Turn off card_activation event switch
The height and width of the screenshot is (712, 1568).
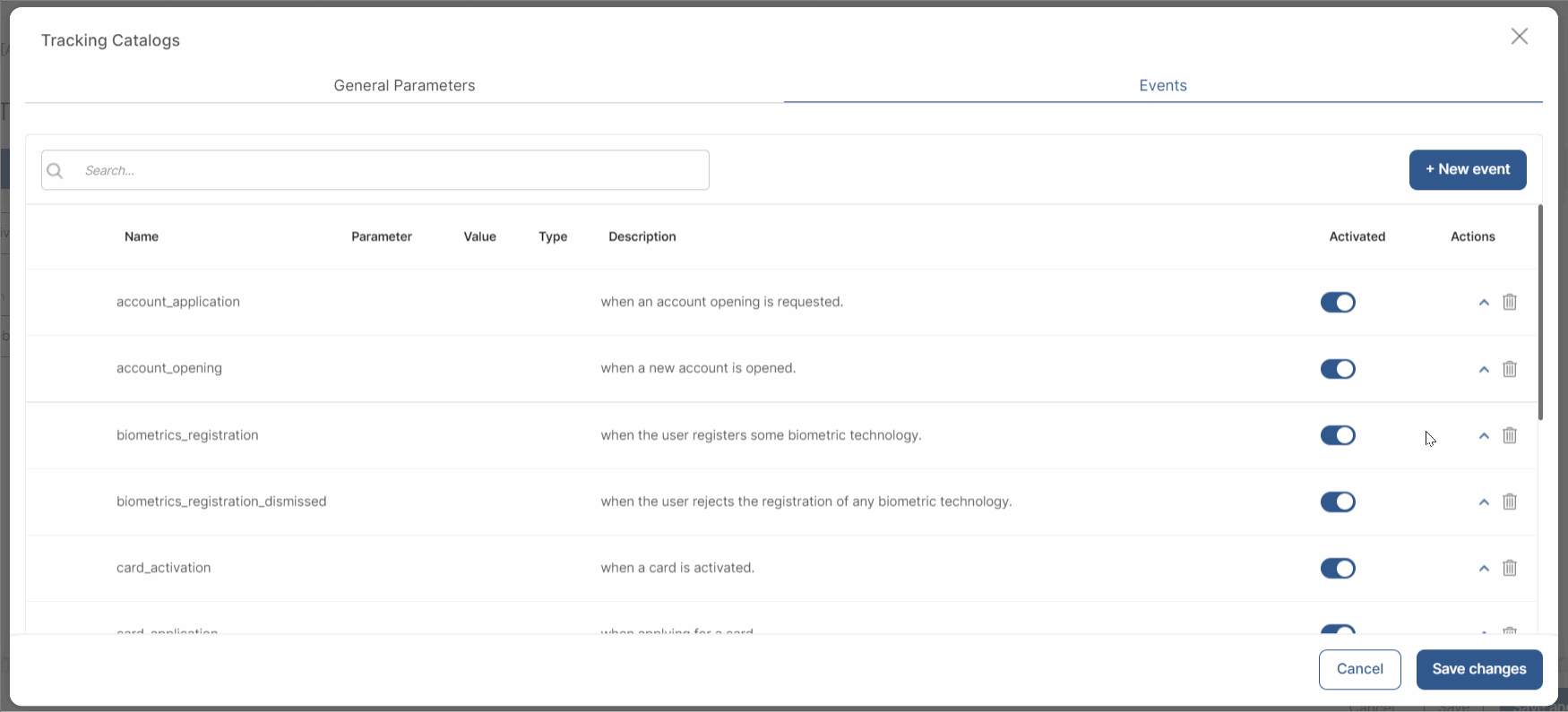(1338, 568)
